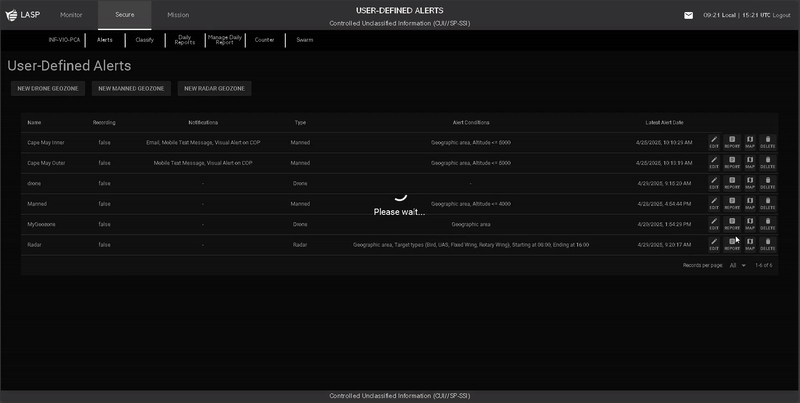Click New Radar Geozone button

tap(214, 88)
